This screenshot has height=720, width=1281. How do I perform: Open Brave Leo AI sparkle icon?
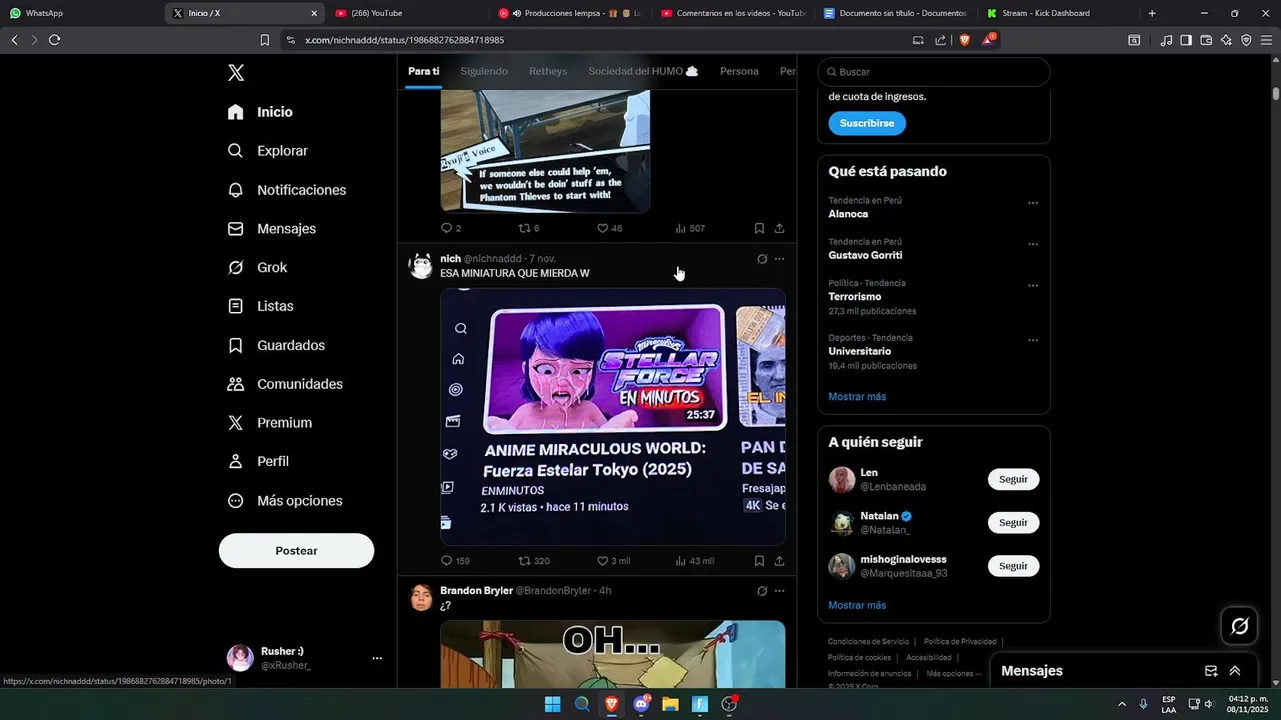point(1226,40)
